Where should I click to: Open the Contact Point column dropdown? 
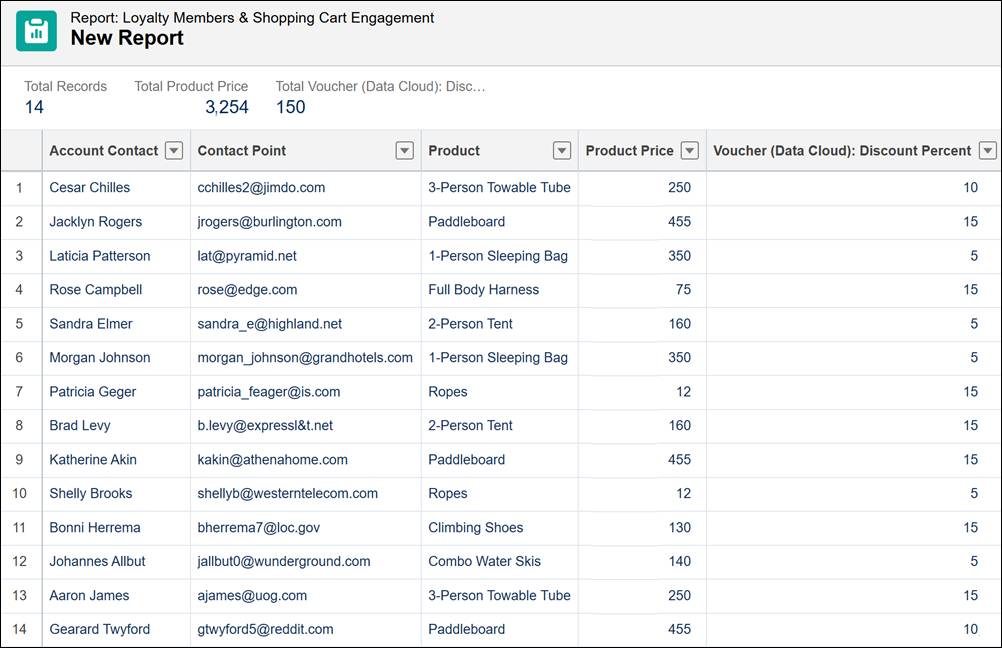[405, 151]
